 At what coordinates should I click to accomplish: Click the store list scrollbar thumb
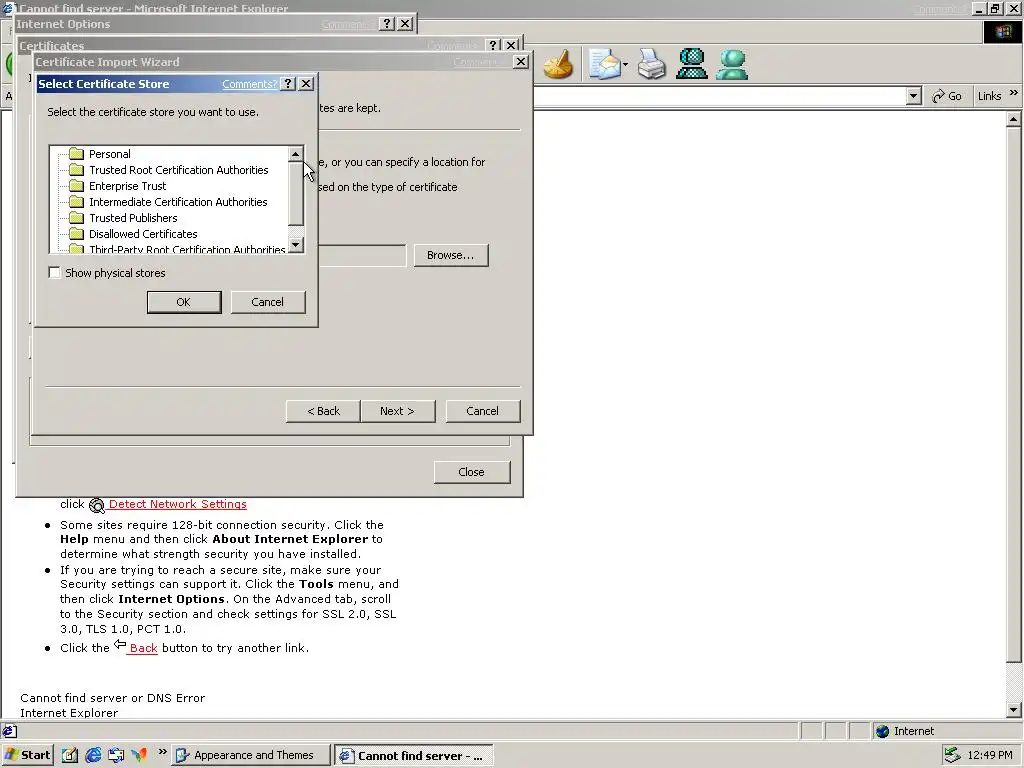pyautogui.click(x=296, y=194)
